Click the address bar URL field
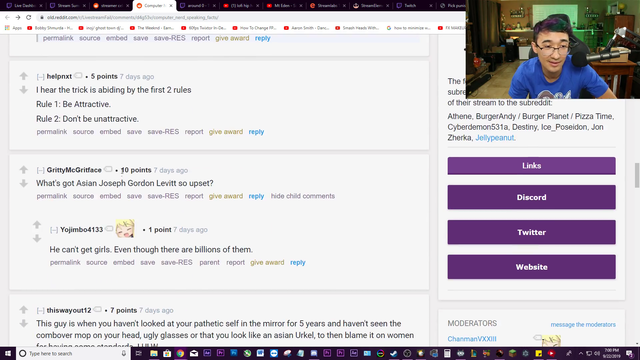The image size is (640, 360). [x=251, y=17]
